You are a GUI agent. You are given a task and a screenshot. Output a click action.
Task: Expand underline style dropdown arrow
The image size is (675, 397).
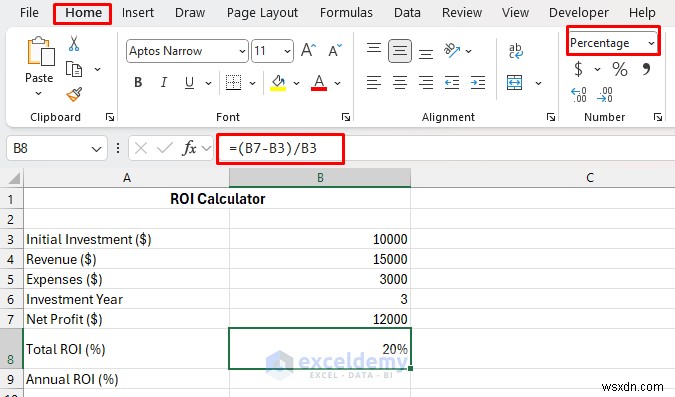(208, 83)
